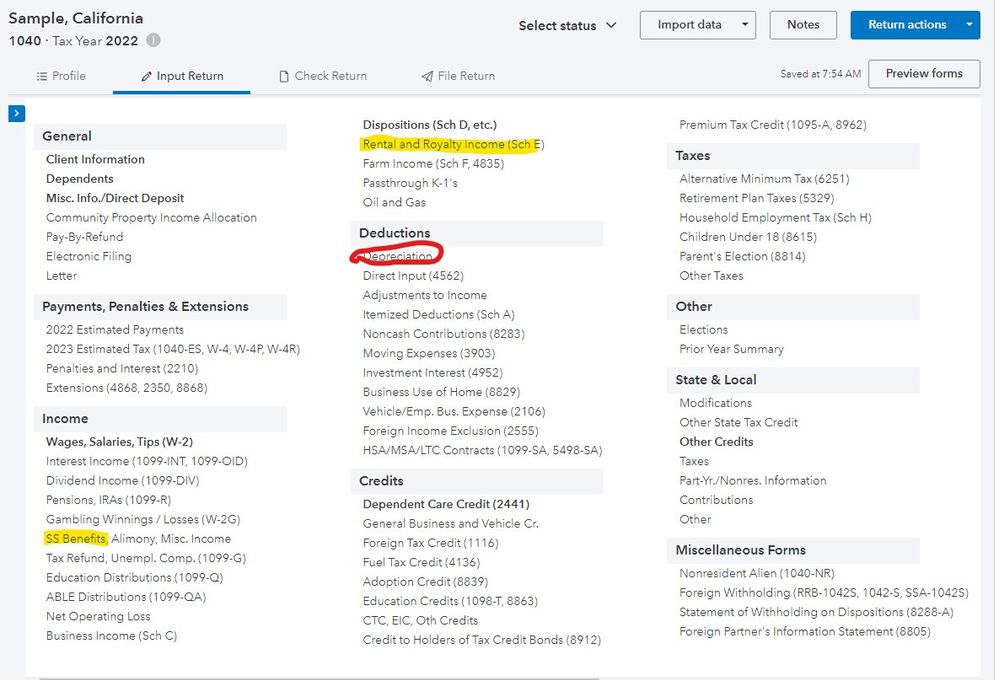Open Client Information screen

click(95, 160)
